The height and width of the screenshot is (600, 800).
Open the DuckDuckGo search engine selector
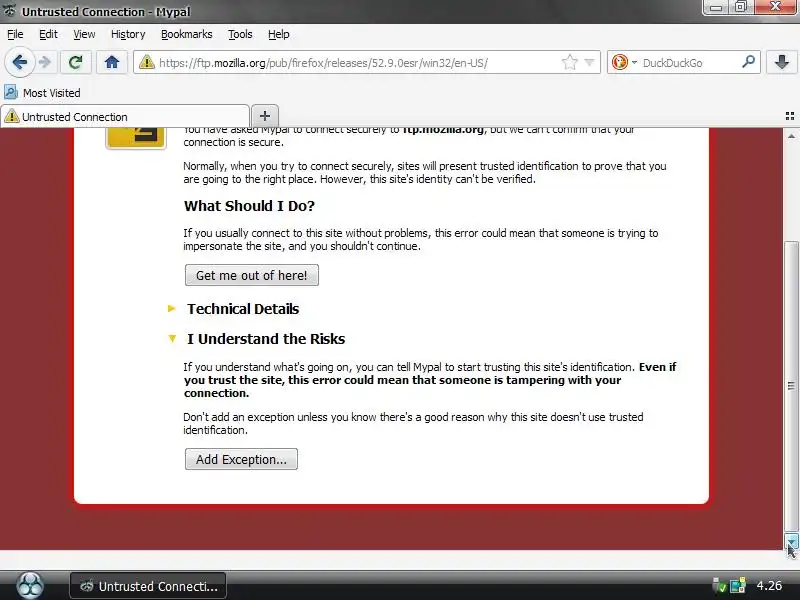coord(623,63)
